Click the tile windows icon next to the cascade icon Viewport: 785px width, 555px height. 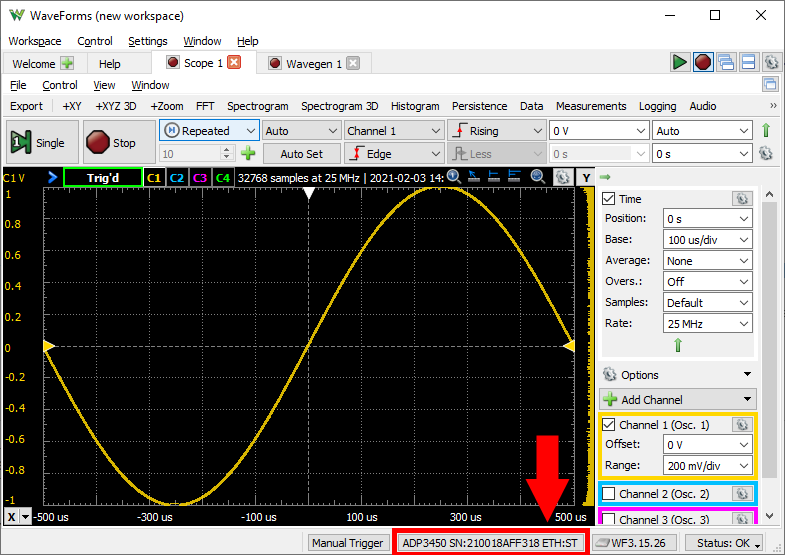(x=748, y=63)
